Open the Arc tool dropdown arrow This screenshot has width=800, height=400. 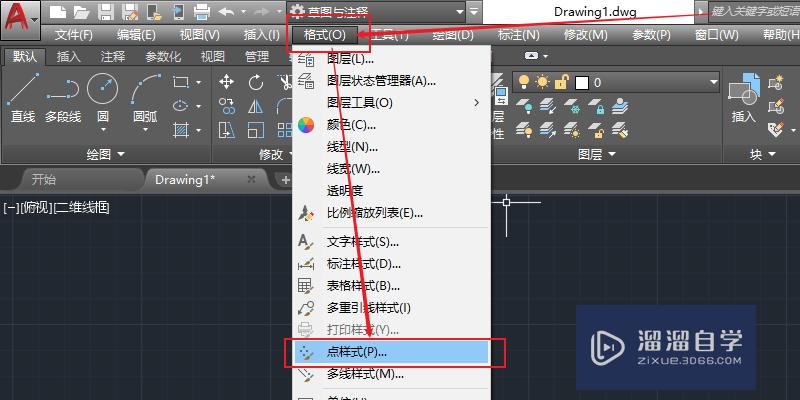(x=145, y=130)
